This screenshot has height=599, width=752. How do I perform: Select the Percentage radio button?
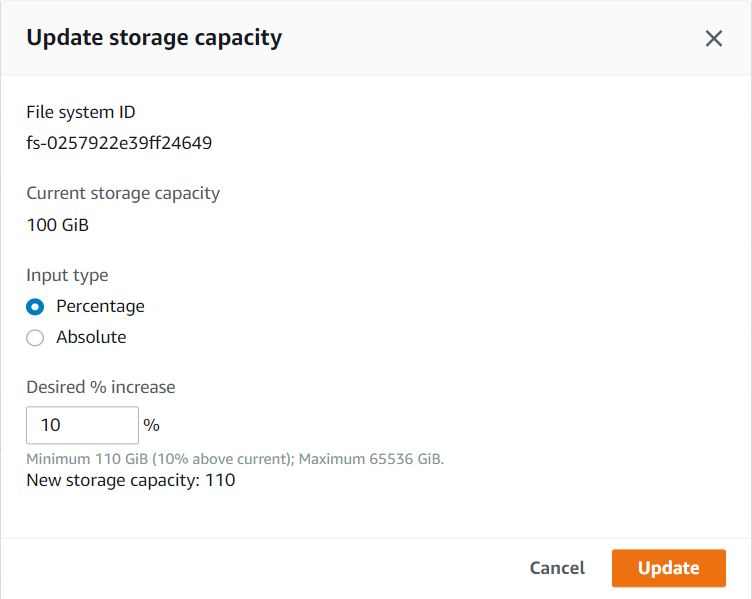[35, 307]
